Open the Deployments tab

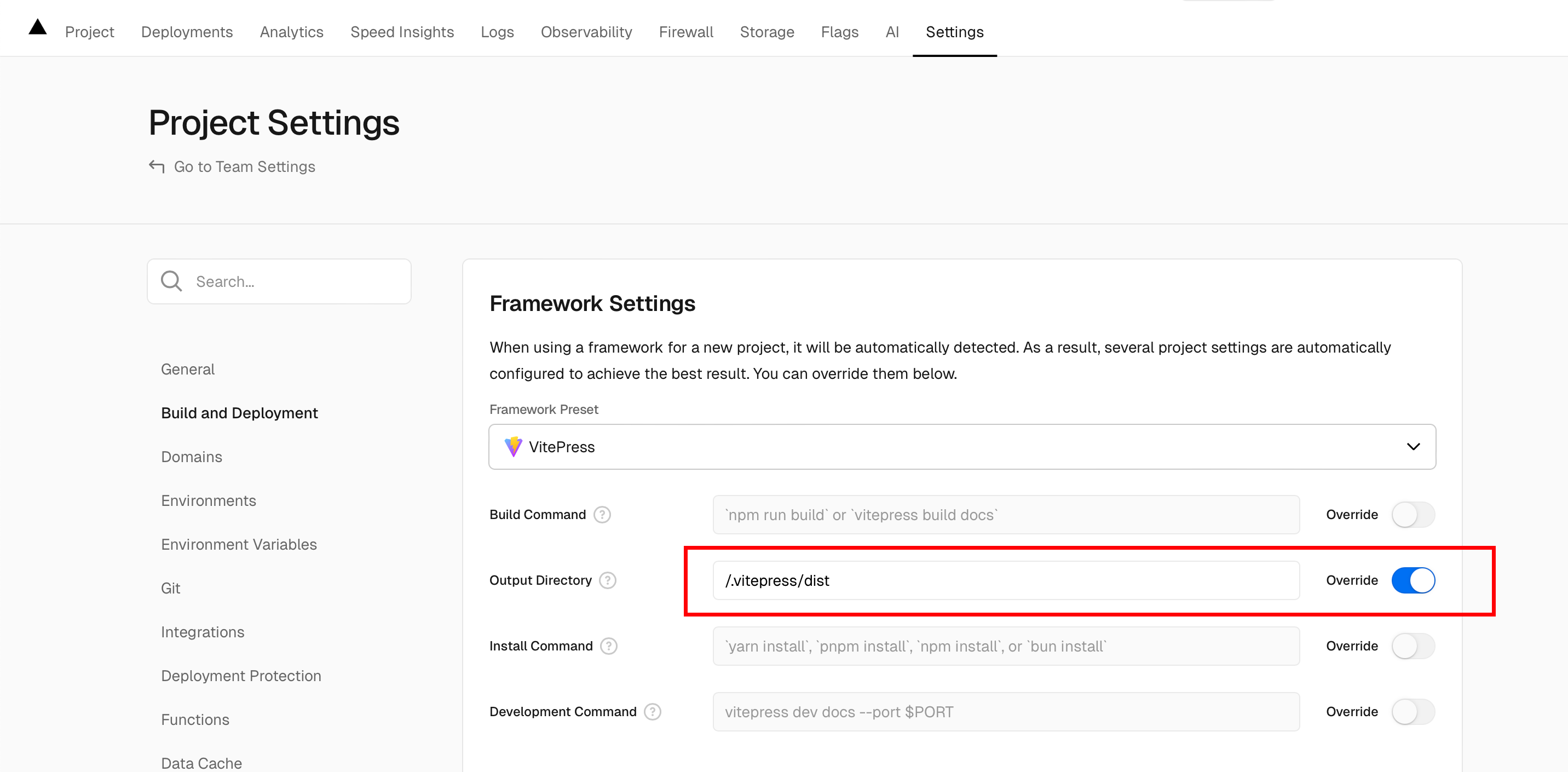[x=187, y=32]
